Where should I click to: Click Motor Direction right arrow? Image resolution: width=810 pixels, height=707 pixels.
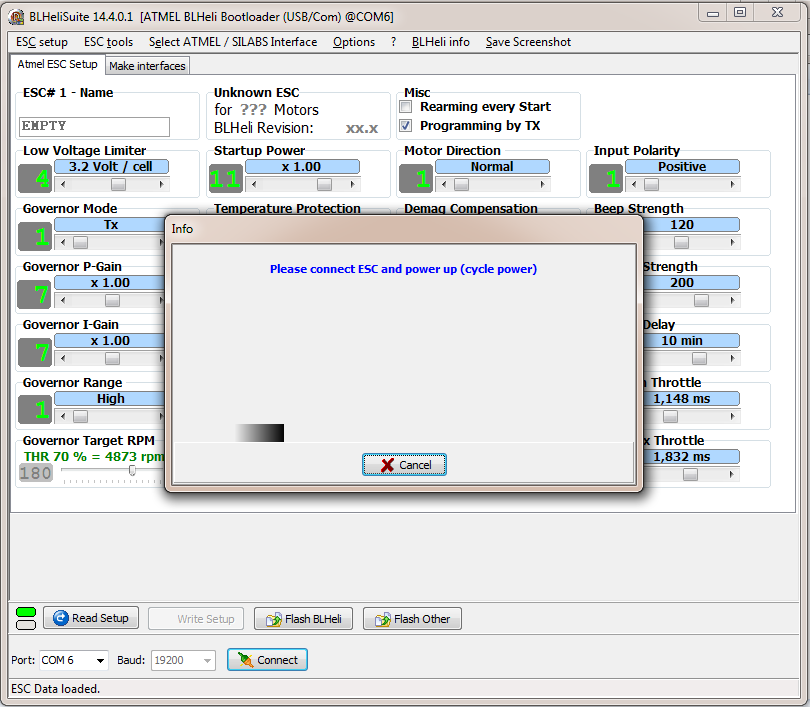point(542,184)
